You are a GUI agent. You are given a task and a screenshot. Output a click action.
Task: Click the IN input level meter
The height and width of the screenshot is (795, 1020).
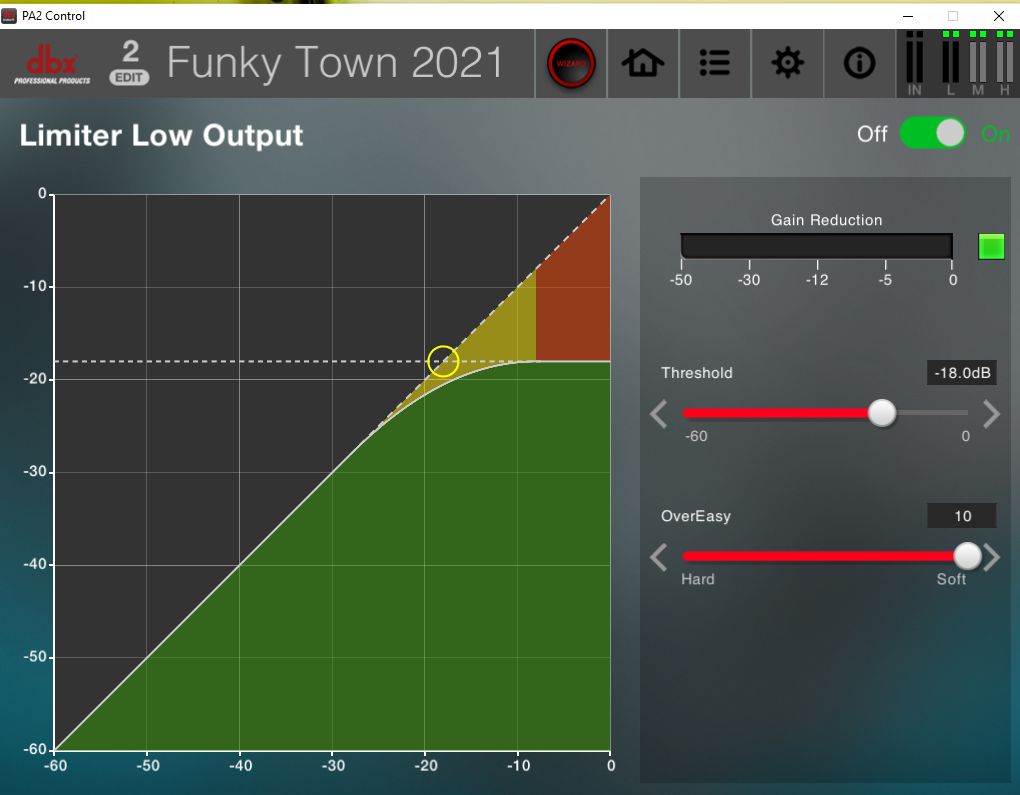914,63
